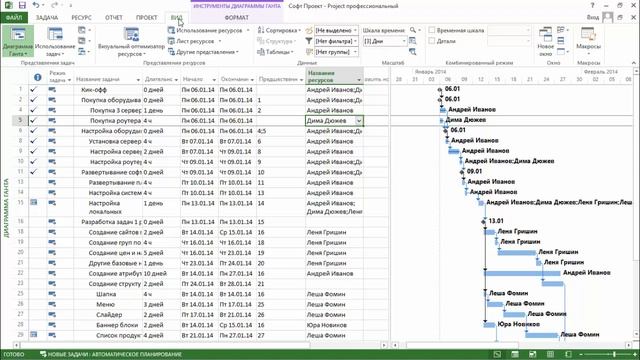Open the ФАЙЛ tab
The width and height of the screenshot is (640, 360).
(x=14, y=18)
